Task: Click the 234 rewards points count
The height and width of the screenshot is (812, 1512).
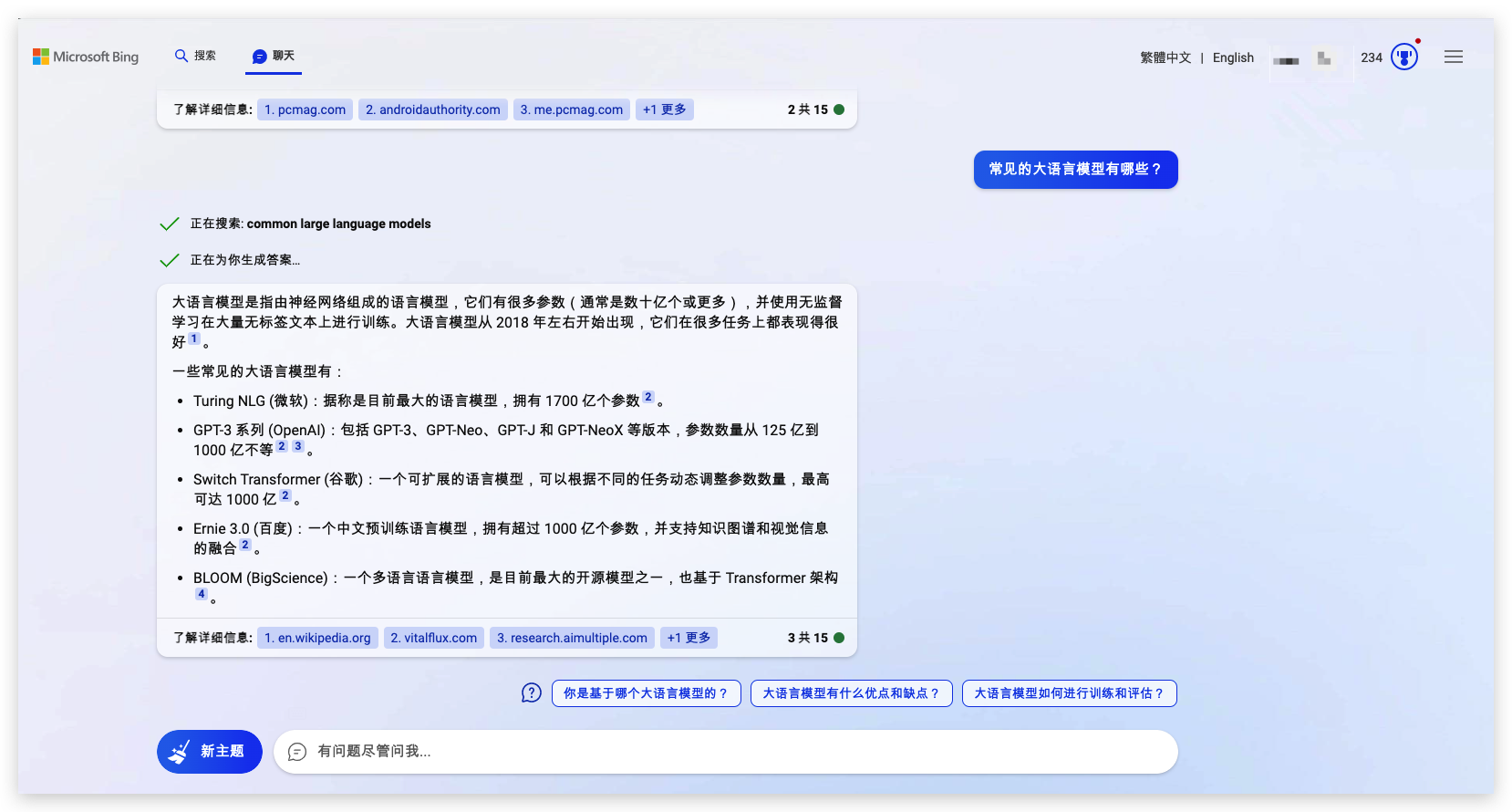Action: tap(1372, 57)
